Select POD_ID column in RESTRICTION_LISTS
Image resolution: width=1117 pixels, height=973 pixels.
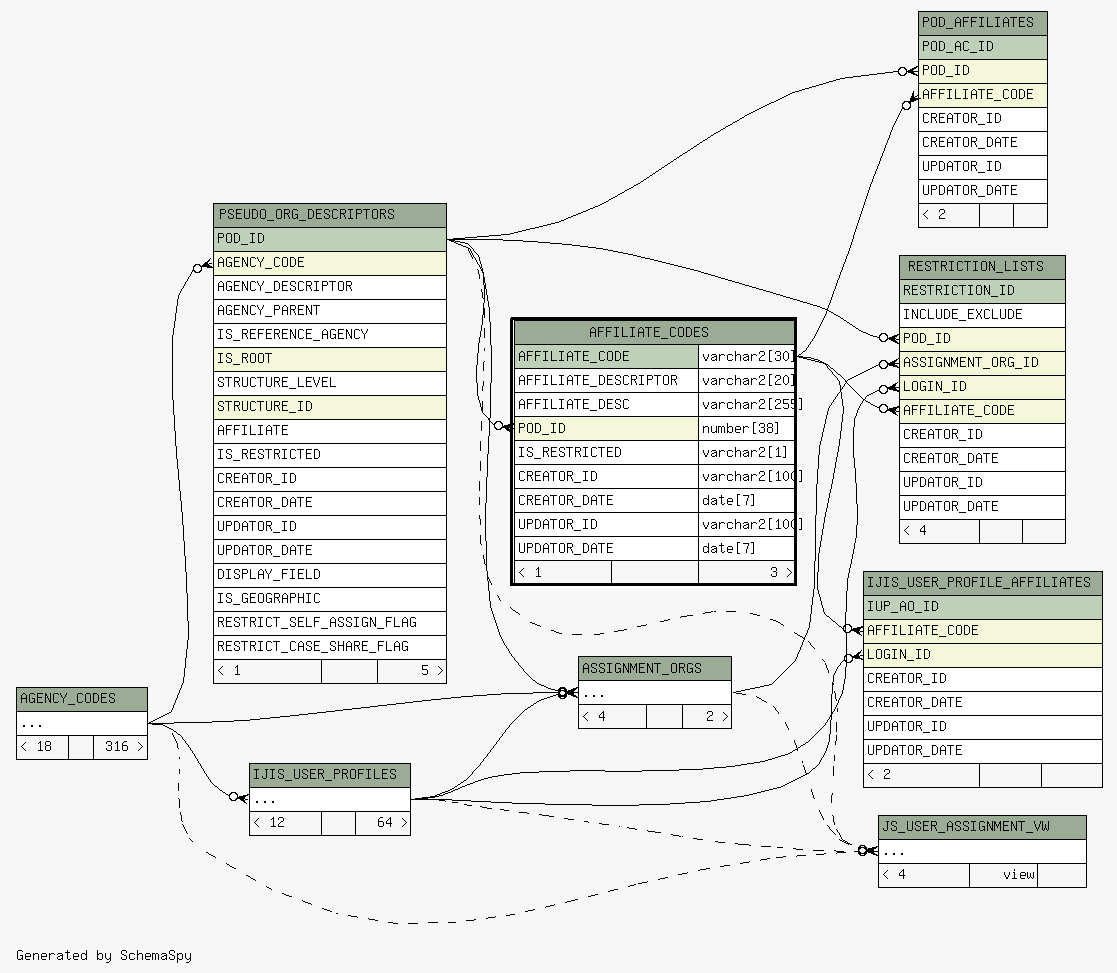pyautogui.click(x=982, y=339)
